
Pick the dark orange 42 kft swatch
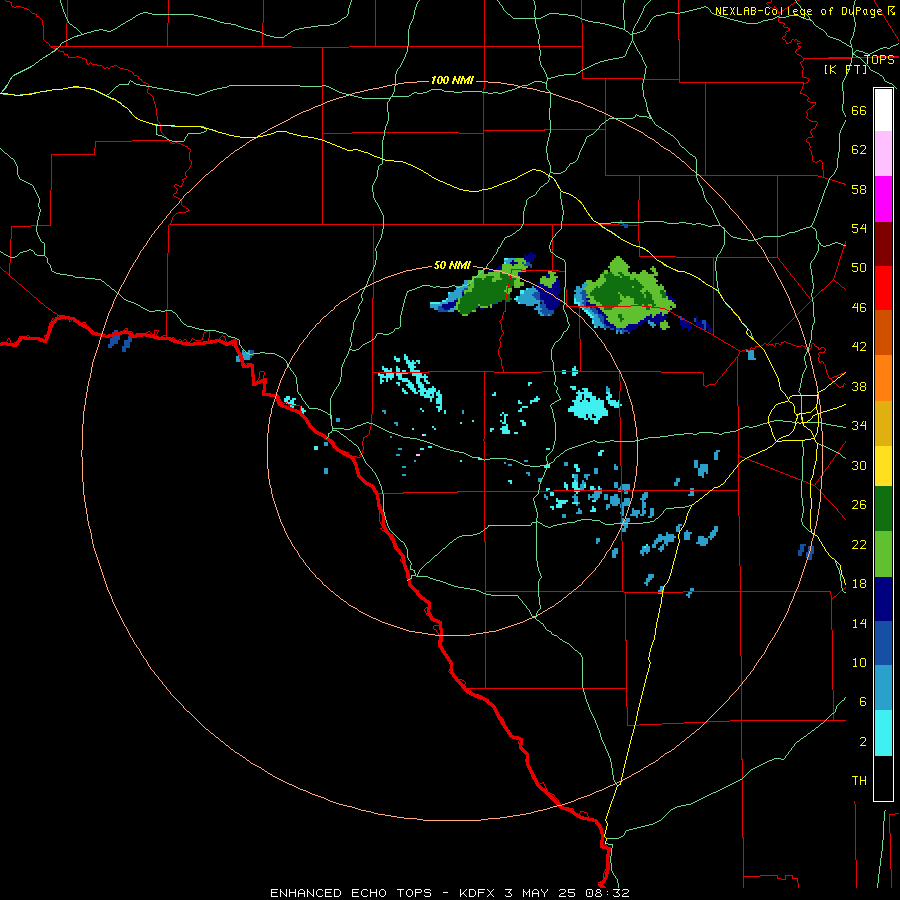[x=883, y=333]
